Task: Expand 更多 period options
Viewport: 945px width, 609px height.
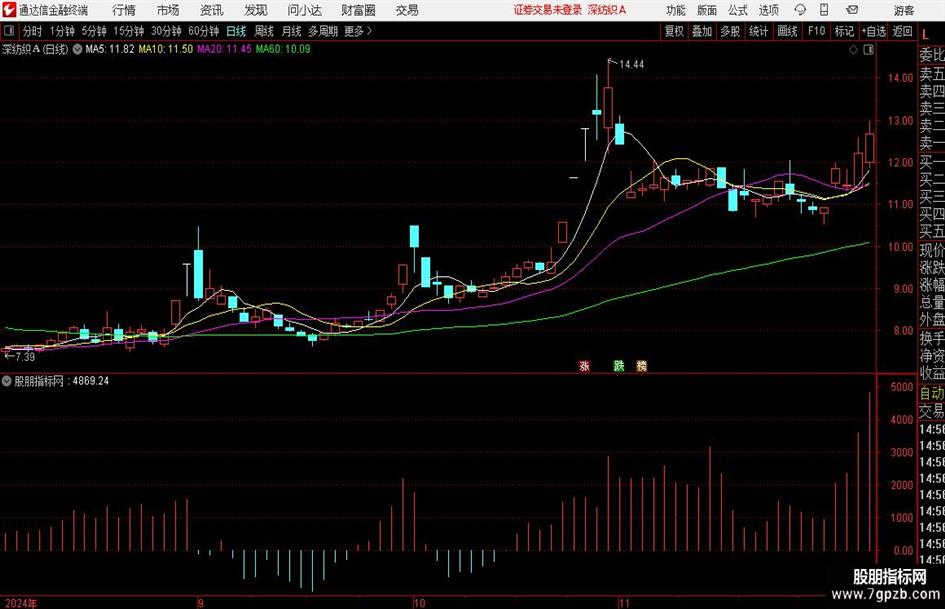Action: tap(358, 31)
